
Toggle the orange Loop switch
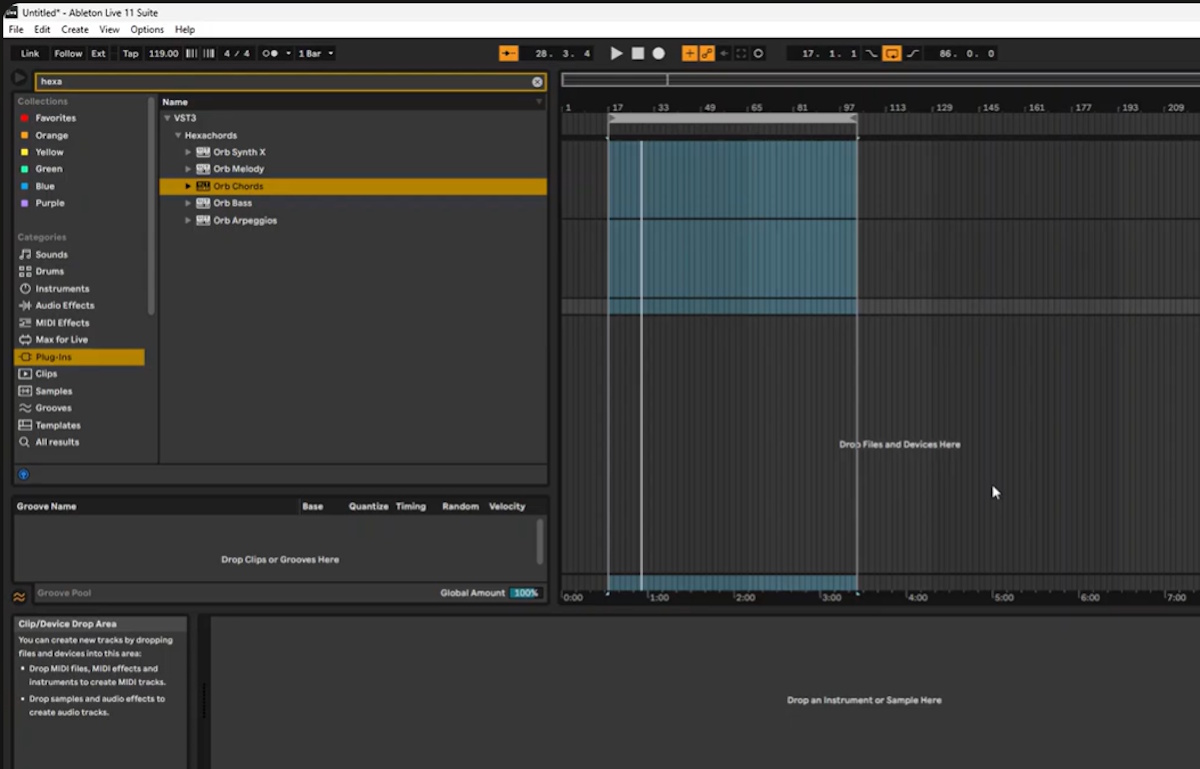tap(892, 53)
